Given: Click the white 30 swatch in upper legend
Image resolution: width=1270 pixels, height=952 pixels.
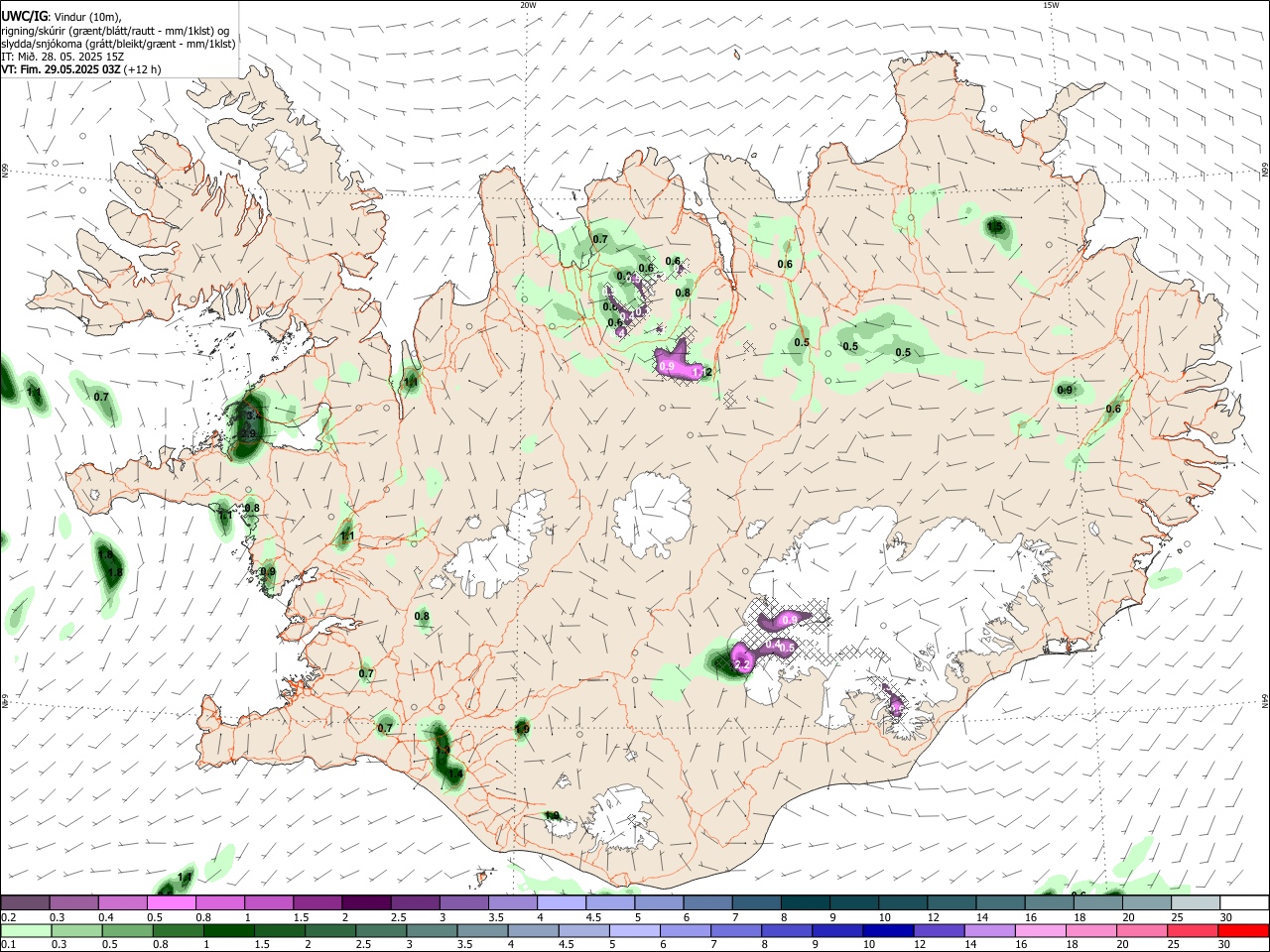Looking at the screenshot, I should click(1244, 903).
